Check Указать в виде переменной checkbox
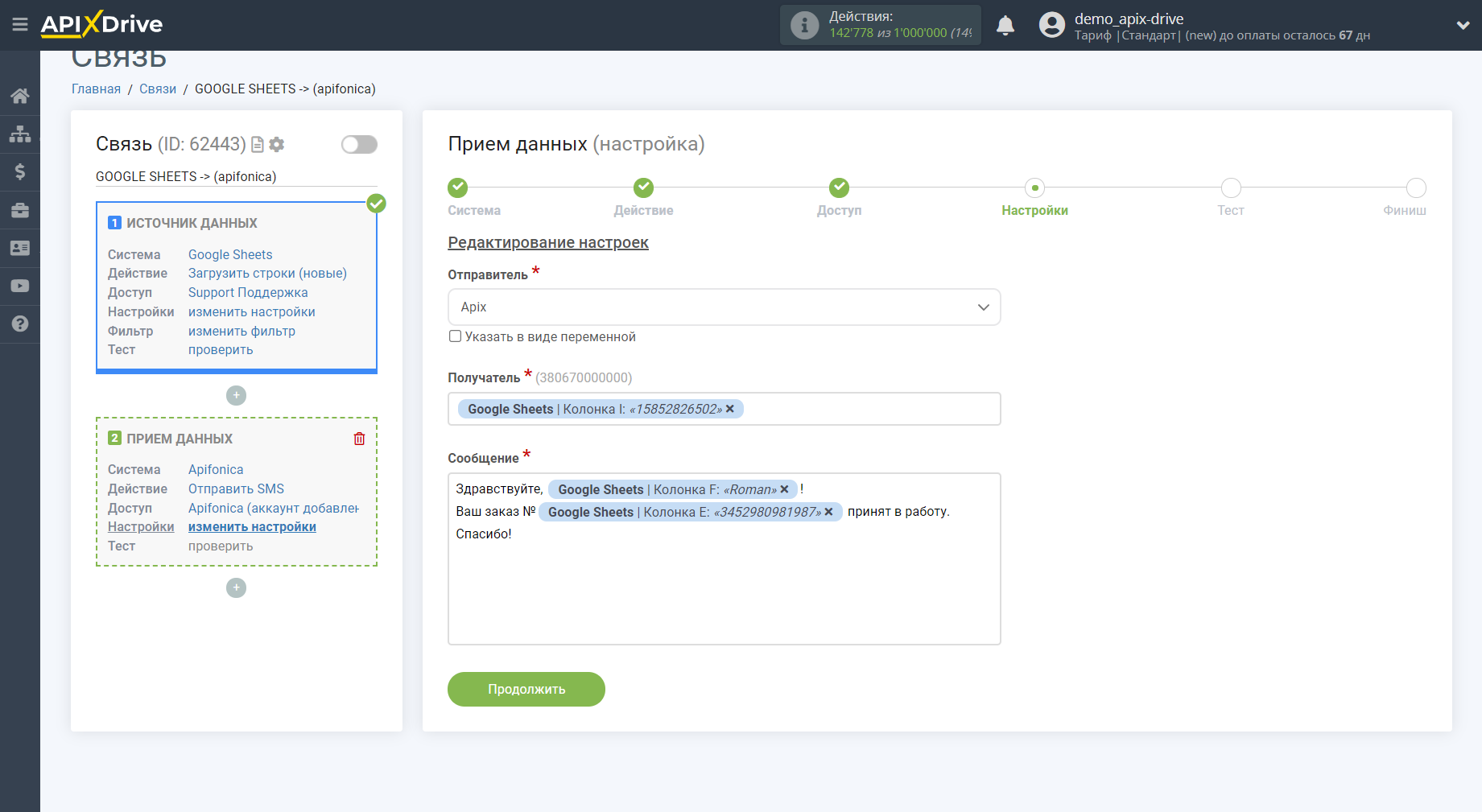 pyautogui.click(x=455, y=336)
